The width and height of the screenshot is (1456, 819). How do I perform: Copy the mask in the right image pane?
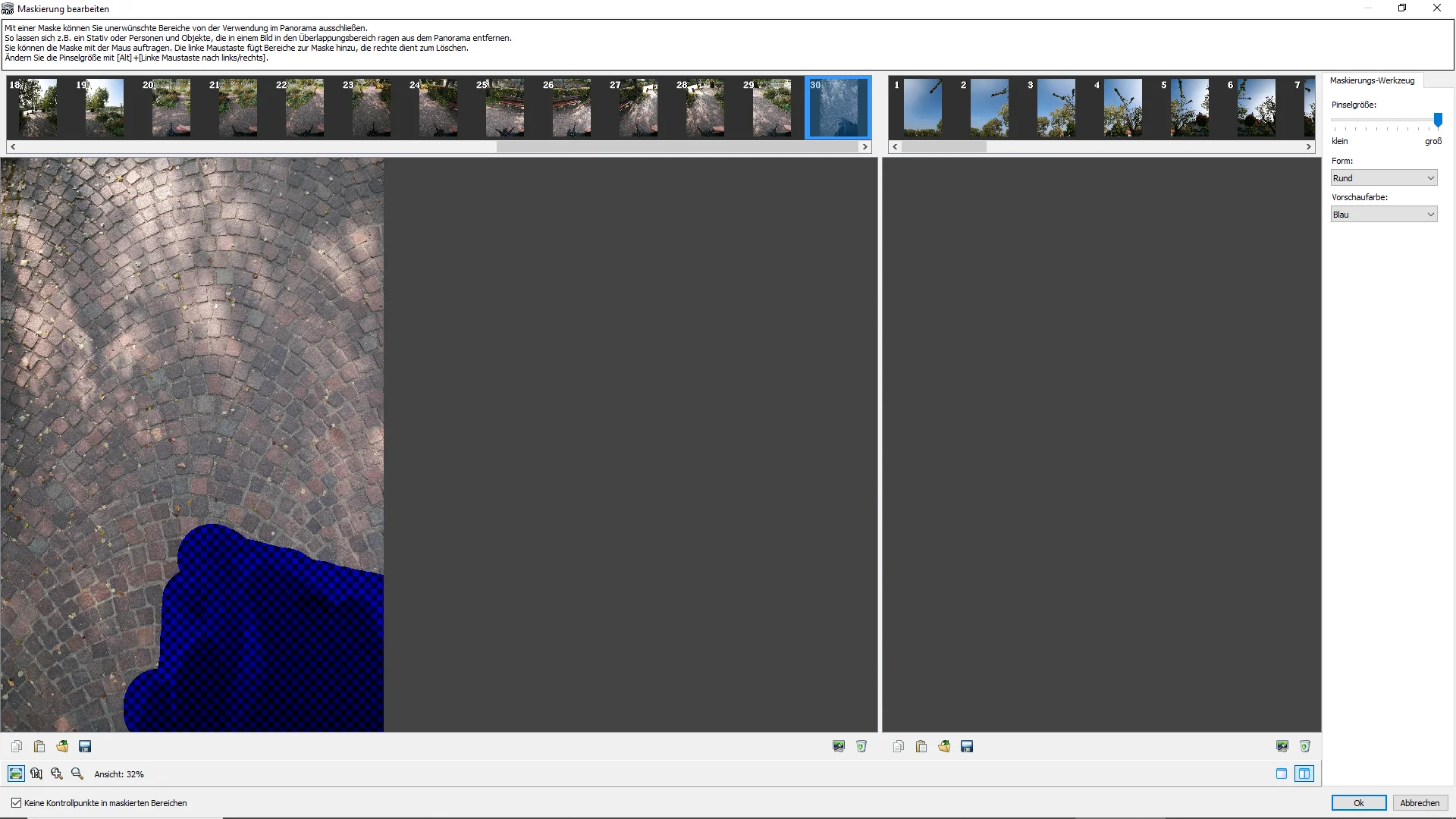[899, 746]
